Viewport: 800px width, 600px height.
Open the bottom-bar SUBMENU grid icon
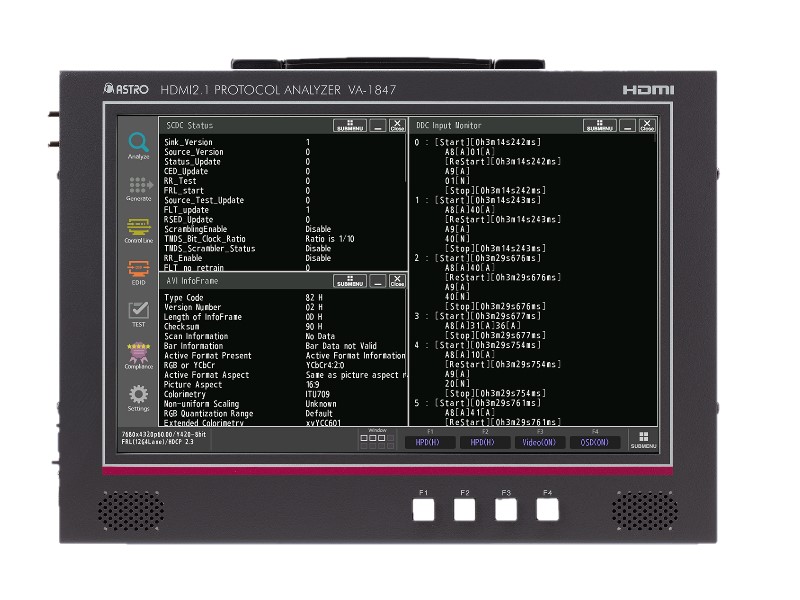[x=643, y=439]
